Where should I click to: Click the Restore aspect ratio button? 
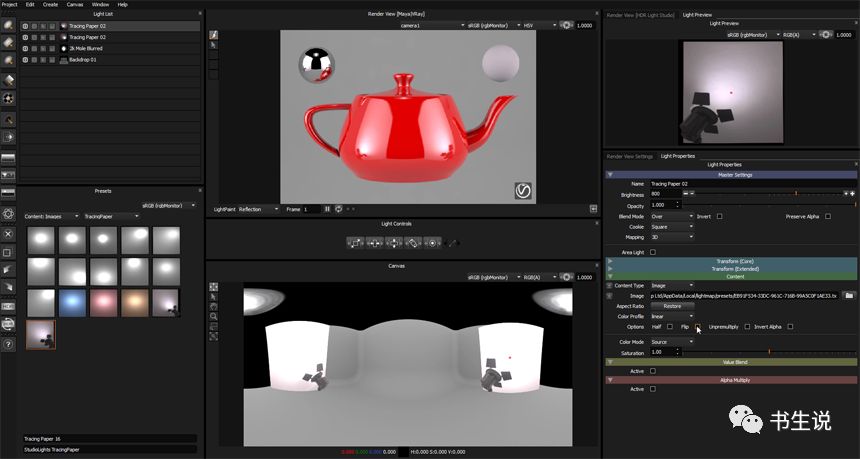click(x=672, y=306)
